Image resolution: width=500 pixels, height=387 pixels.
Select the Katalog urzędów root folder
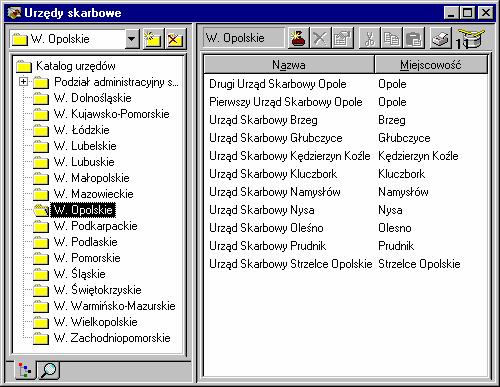pos(66,66)
